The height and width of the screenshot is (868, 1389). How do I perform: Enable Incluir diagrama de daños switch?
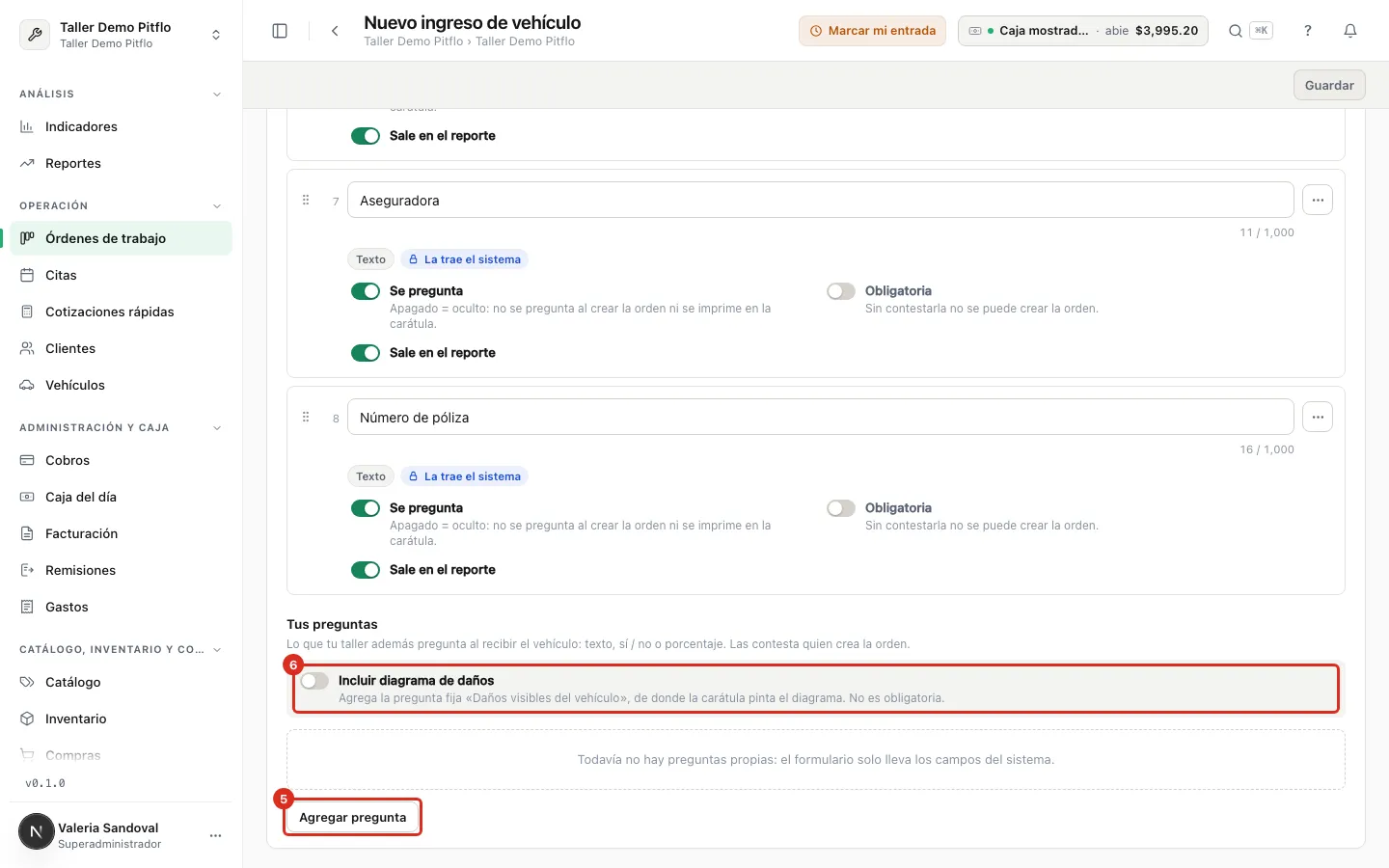point(314,681)
